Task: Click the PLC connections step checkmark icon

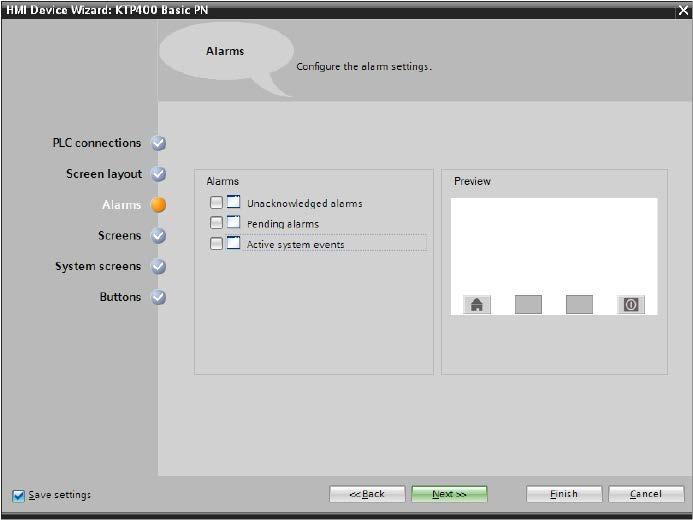Action: coord(158,143)
